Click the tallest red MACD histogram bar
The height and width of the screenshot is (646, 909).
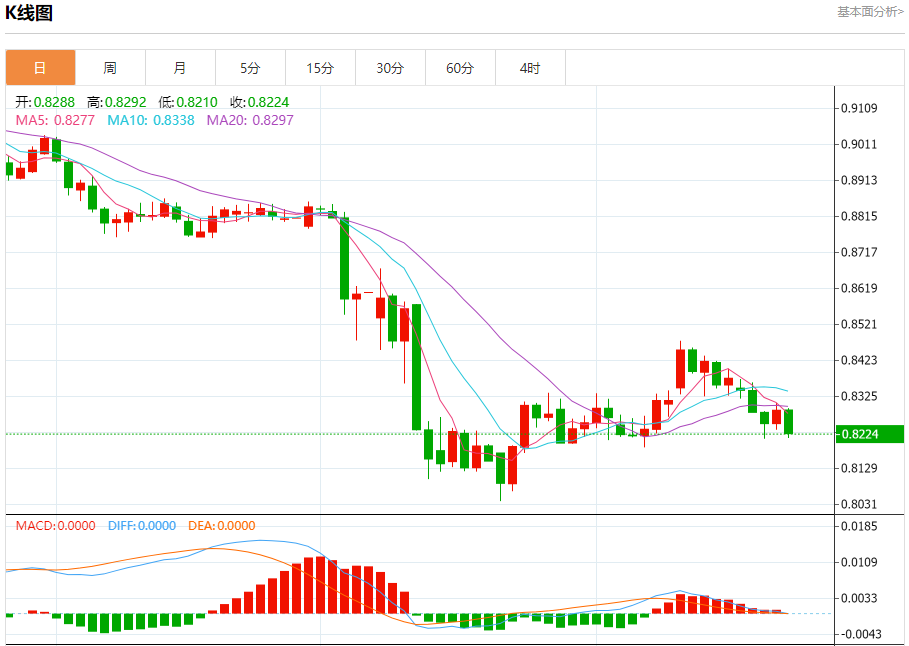coord(321,585)
